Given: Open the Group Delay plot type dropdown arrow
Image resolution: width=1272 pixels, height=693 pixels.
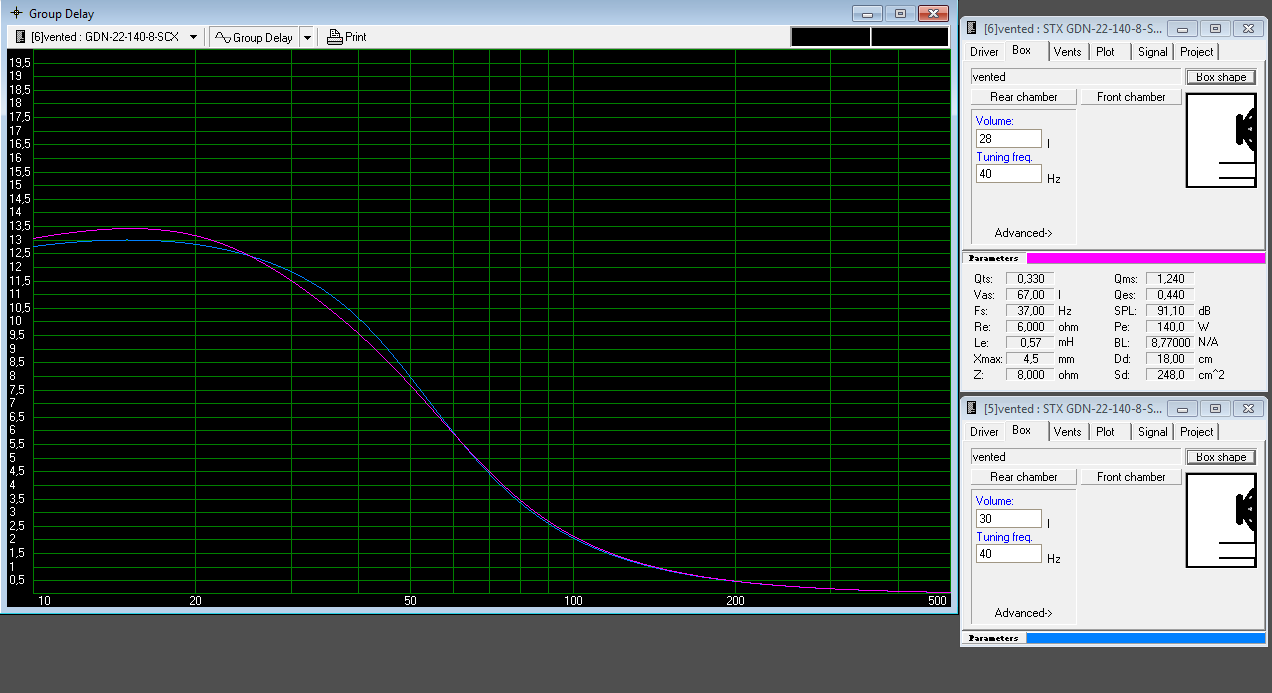Looking at the screenshot, I should [307, 37].
